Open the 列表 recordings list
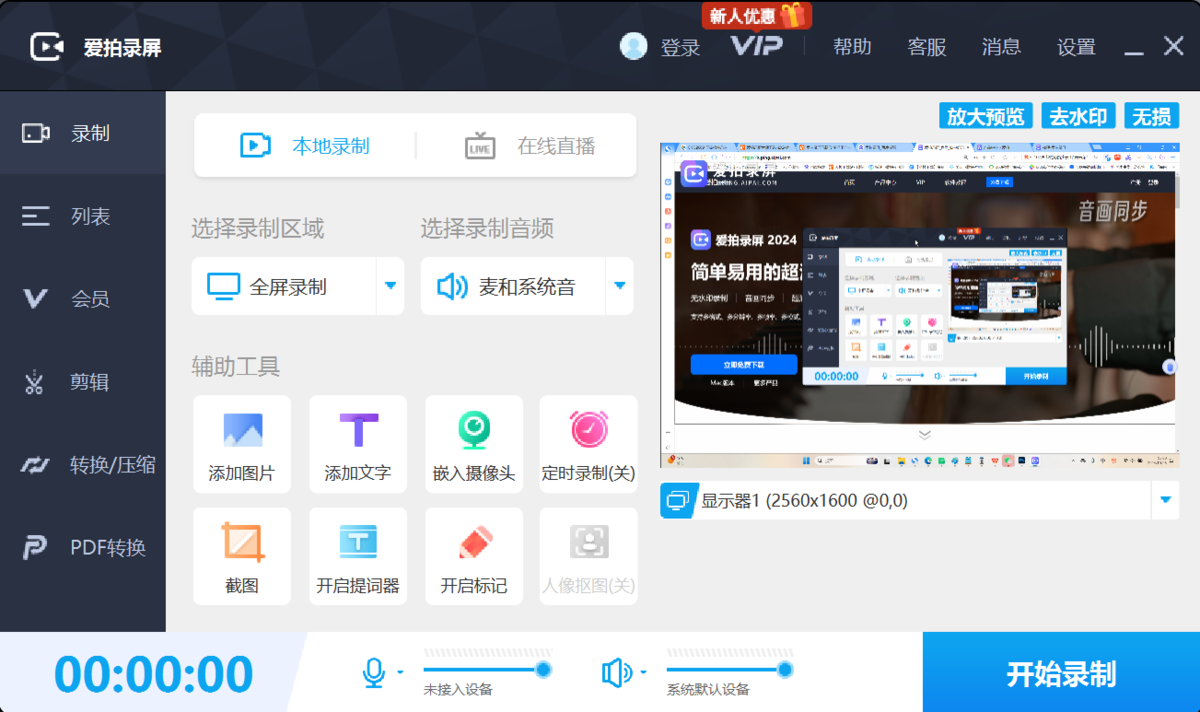Viewport: 1200px width, 712px height. tap(82, 215)
